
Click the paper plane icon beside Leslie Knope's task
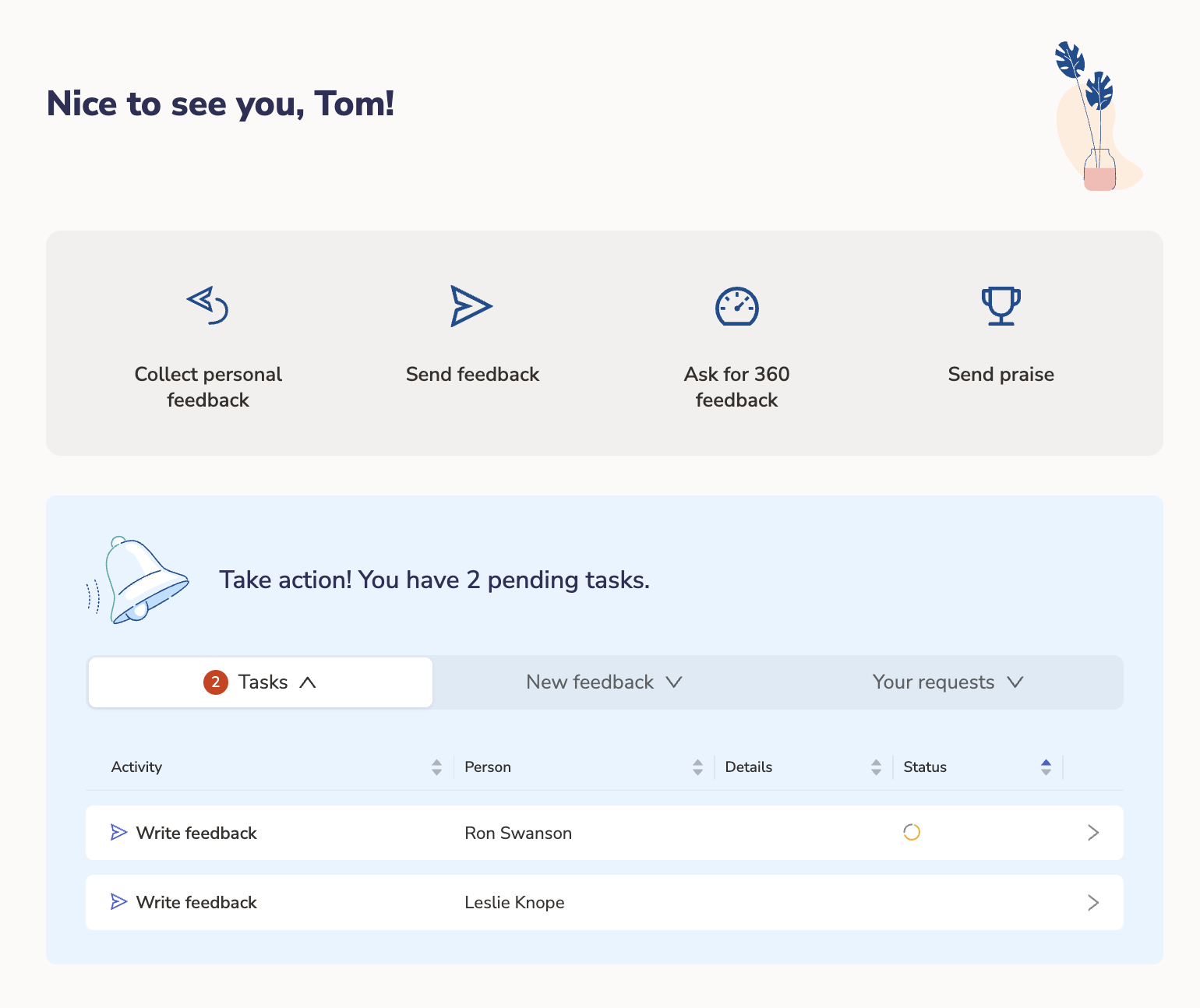pos(118,902)
